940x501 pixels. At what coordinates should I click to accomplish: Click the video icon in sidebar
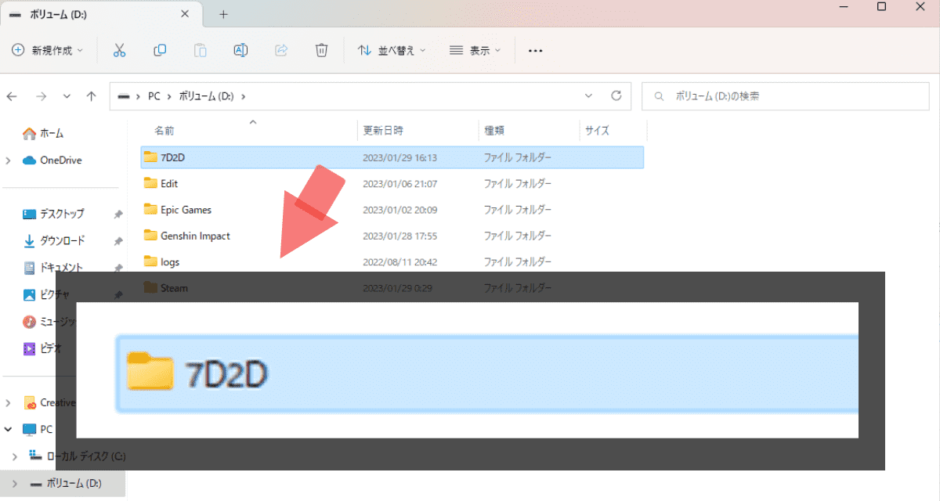(x=29, y=349)
